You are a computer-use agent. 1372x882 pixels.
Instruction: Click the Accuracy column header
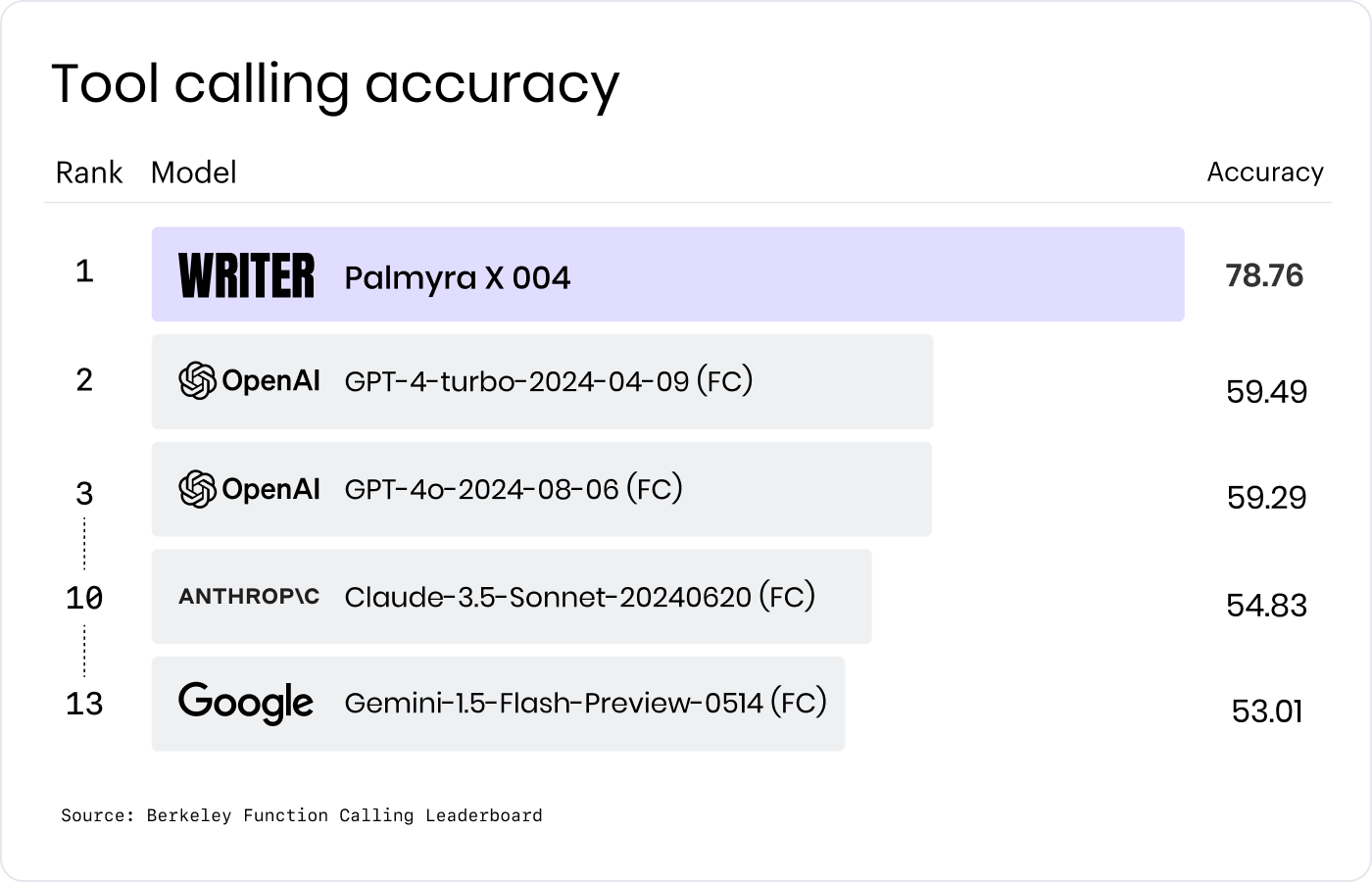1265,173
